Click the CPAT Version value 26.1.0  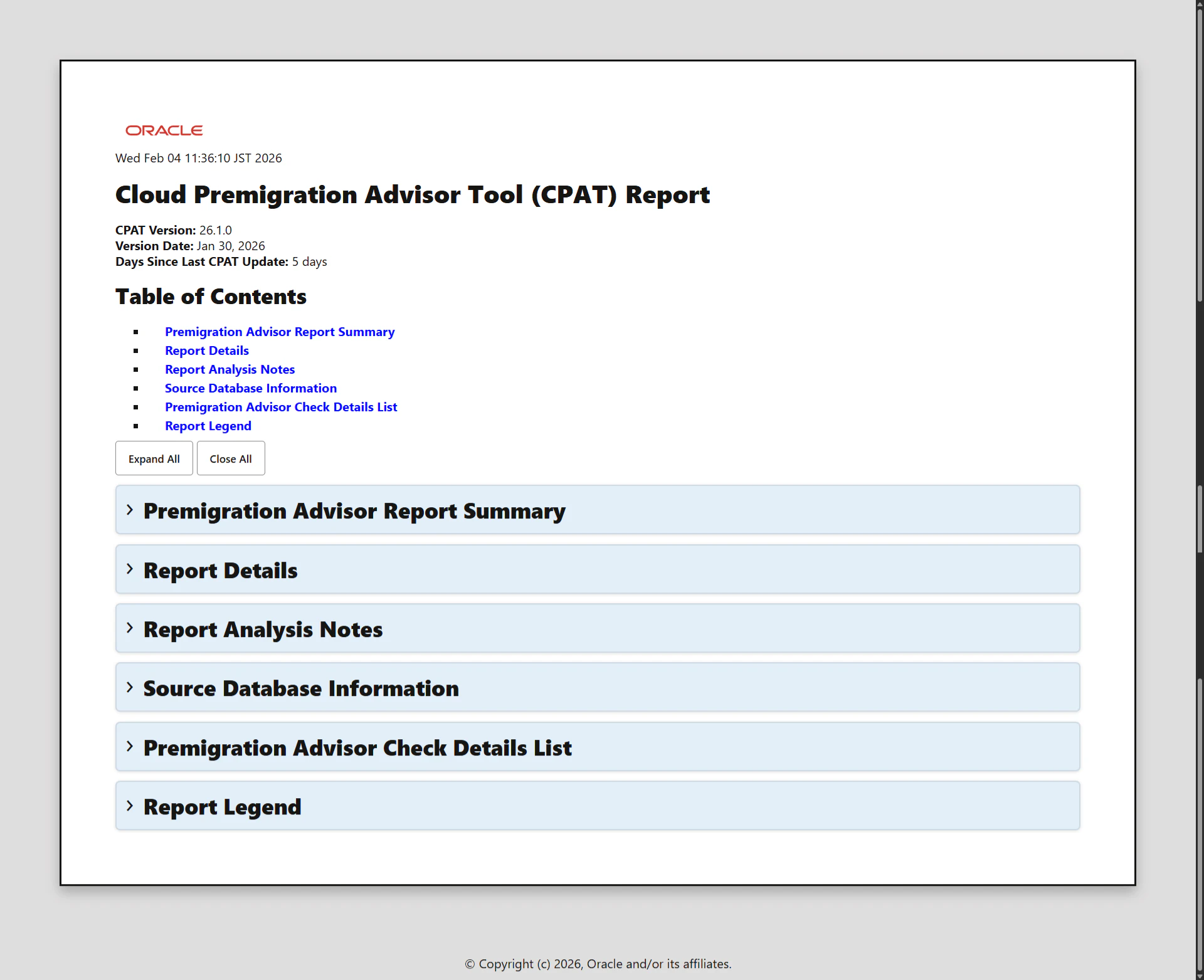[x=216, y=230]
